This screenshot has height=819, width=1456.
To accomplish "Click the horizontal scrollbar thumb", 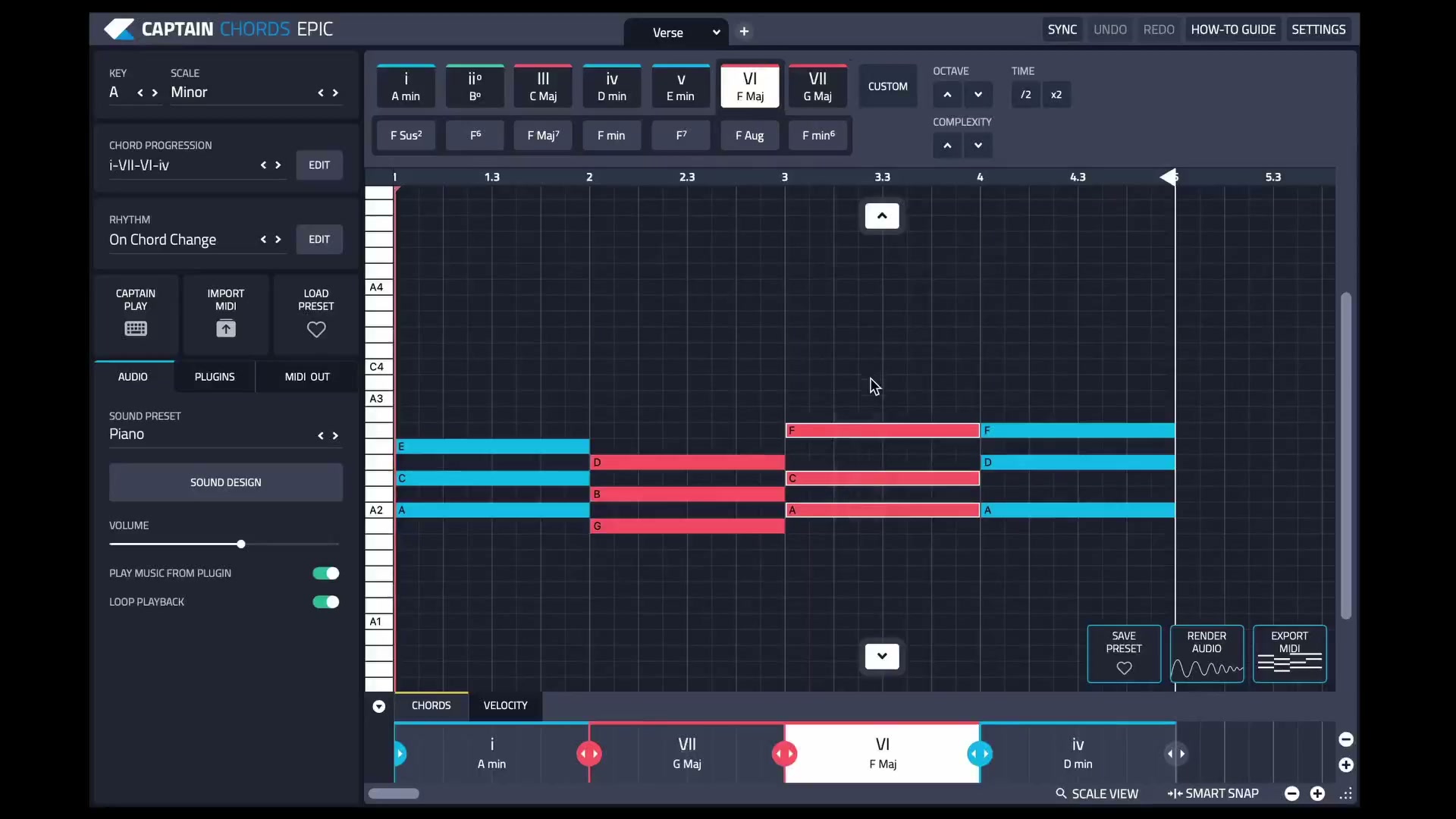I will pos(394,793).
